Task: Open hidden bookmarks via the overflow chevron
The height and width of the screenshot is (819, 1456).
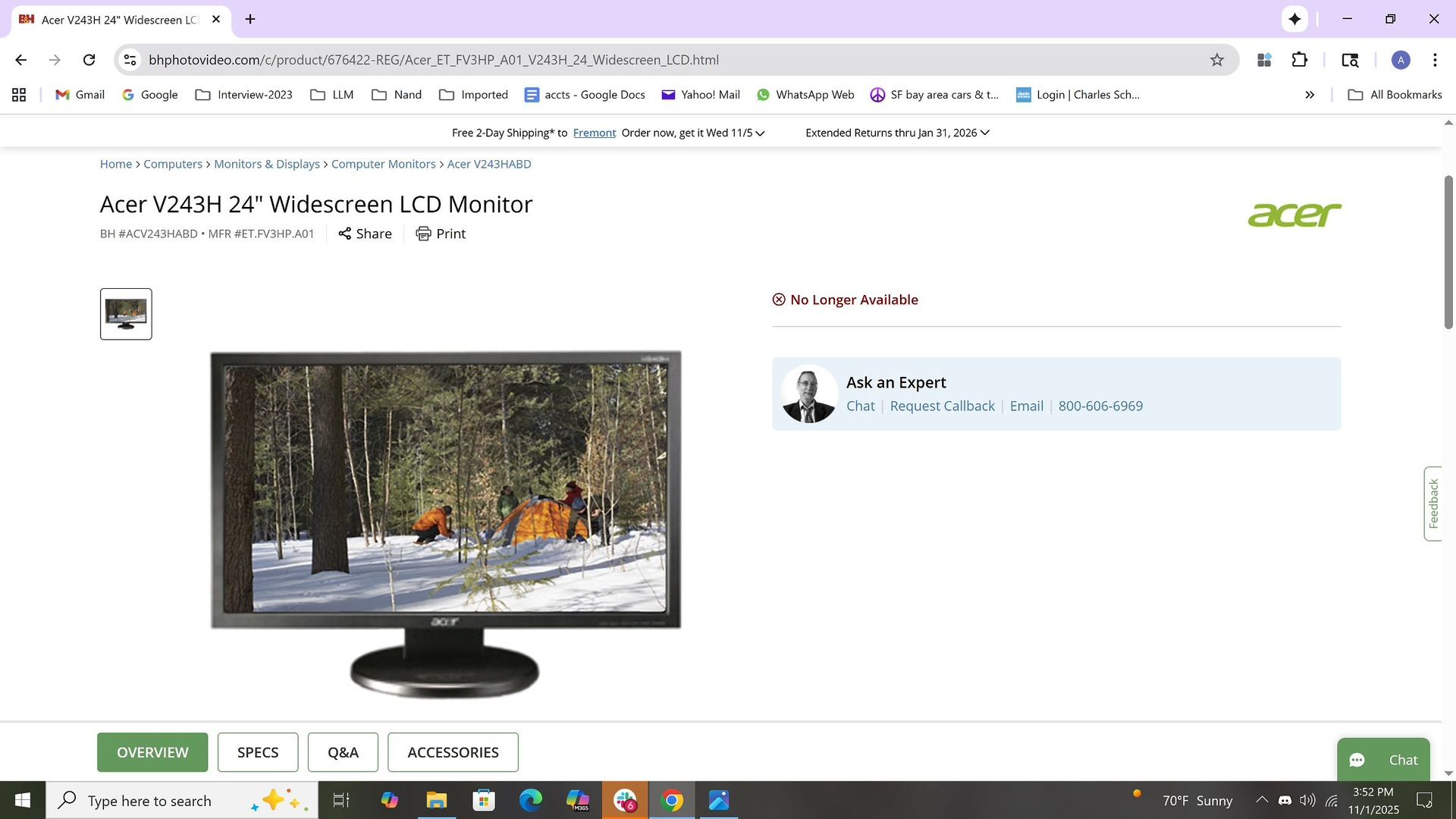Action: pyautogui.click(x=1309, y=94)
